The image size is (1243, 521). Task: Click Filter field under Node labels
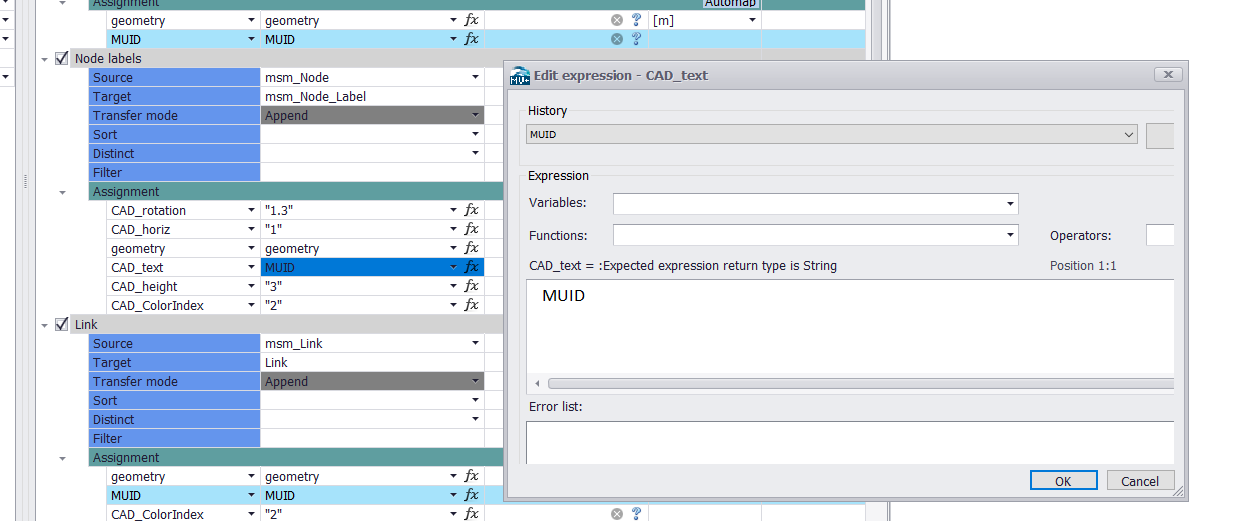click(x=372, y=173)
